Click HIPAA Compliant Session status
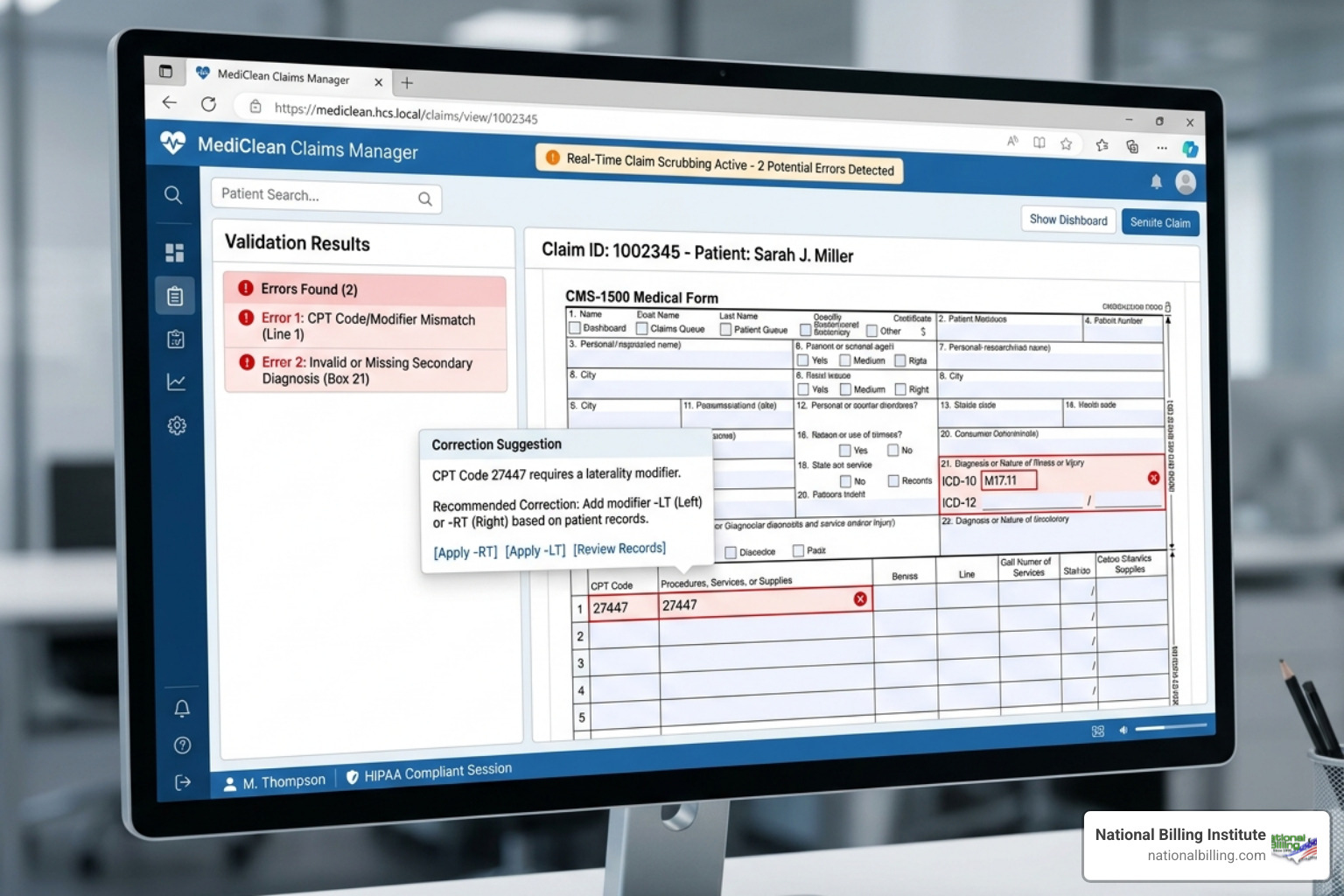The width and height of the screenshot is (1344, 896). (429, 773)
